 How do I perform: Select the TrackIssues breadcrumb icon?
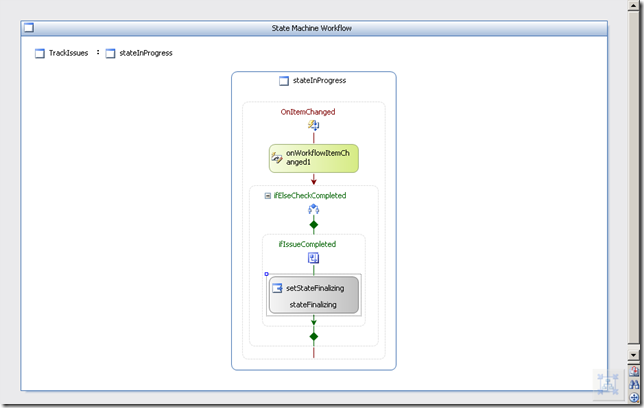[39, 53]
